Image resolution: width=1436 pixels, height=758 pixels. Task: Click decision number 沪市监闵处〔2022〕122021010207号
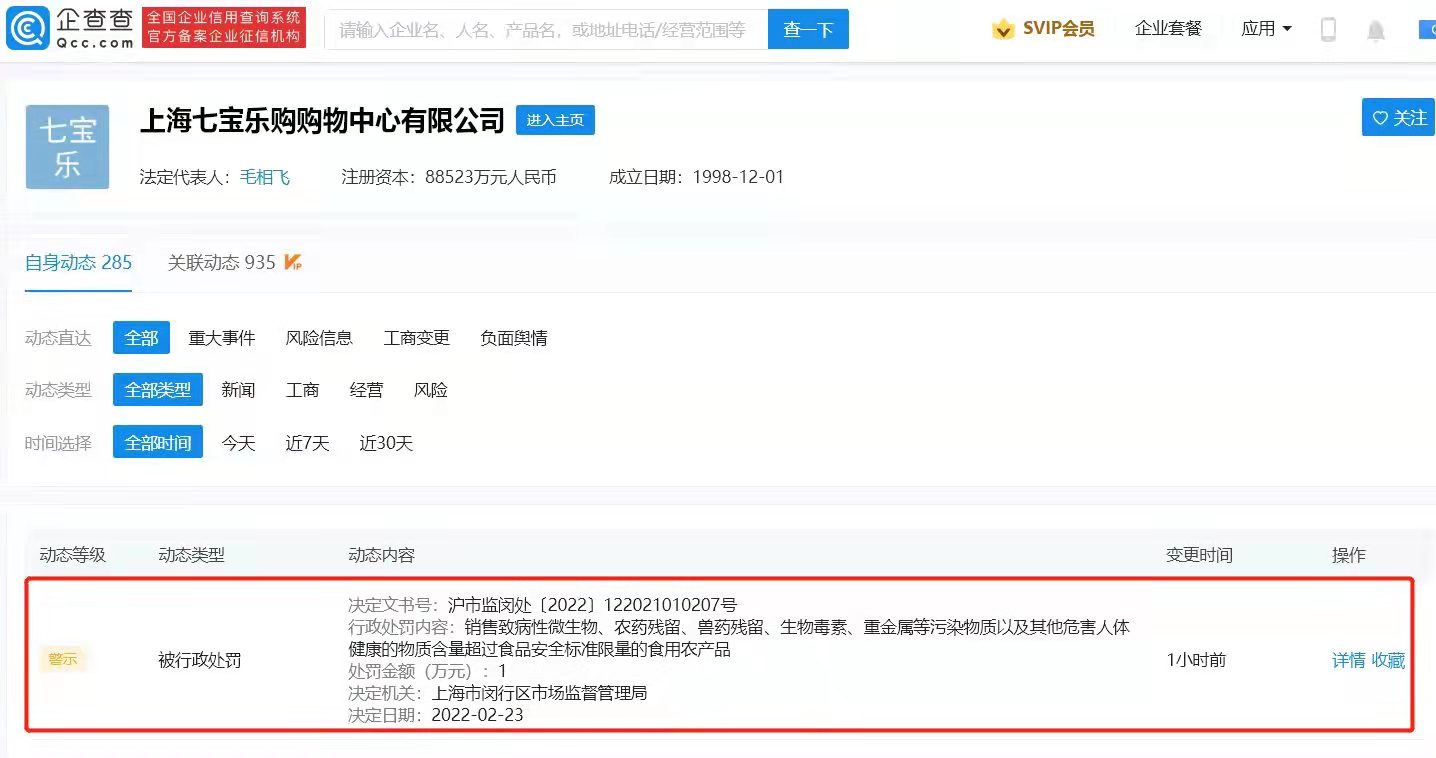pos(592,604)
